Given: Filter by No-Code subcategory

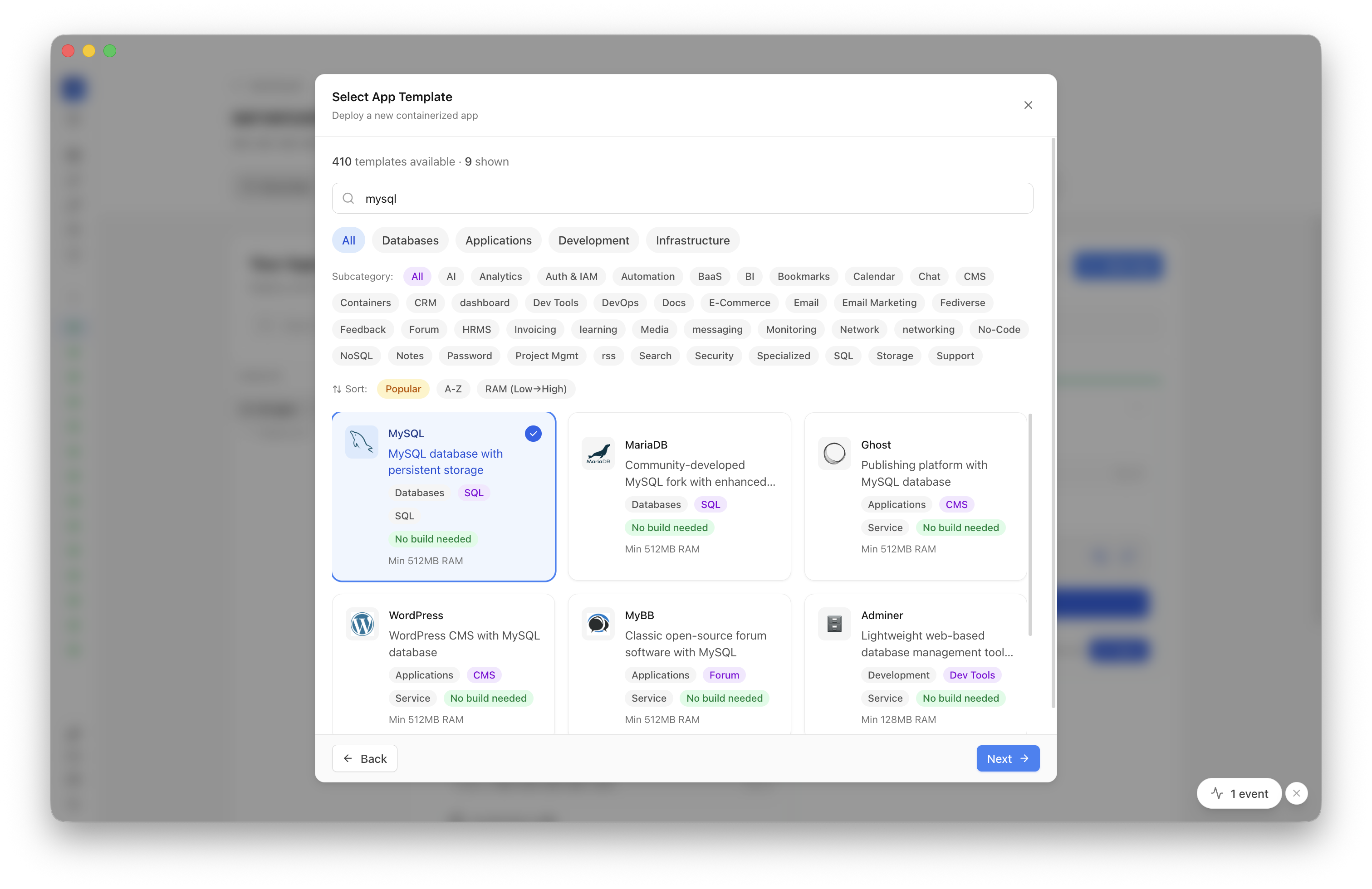Looking at the screenshot, I should pos(999,330).
